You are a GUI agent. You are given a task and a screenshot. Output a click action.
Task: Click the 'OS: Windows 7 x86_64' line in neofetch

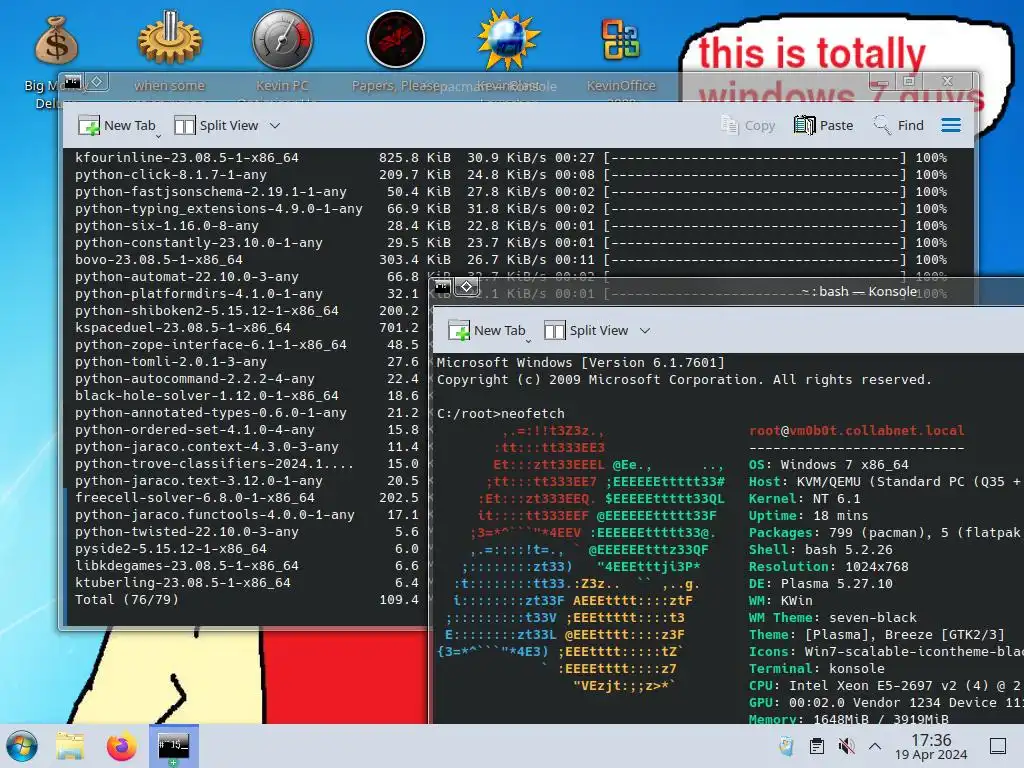[x=828, y=464]
